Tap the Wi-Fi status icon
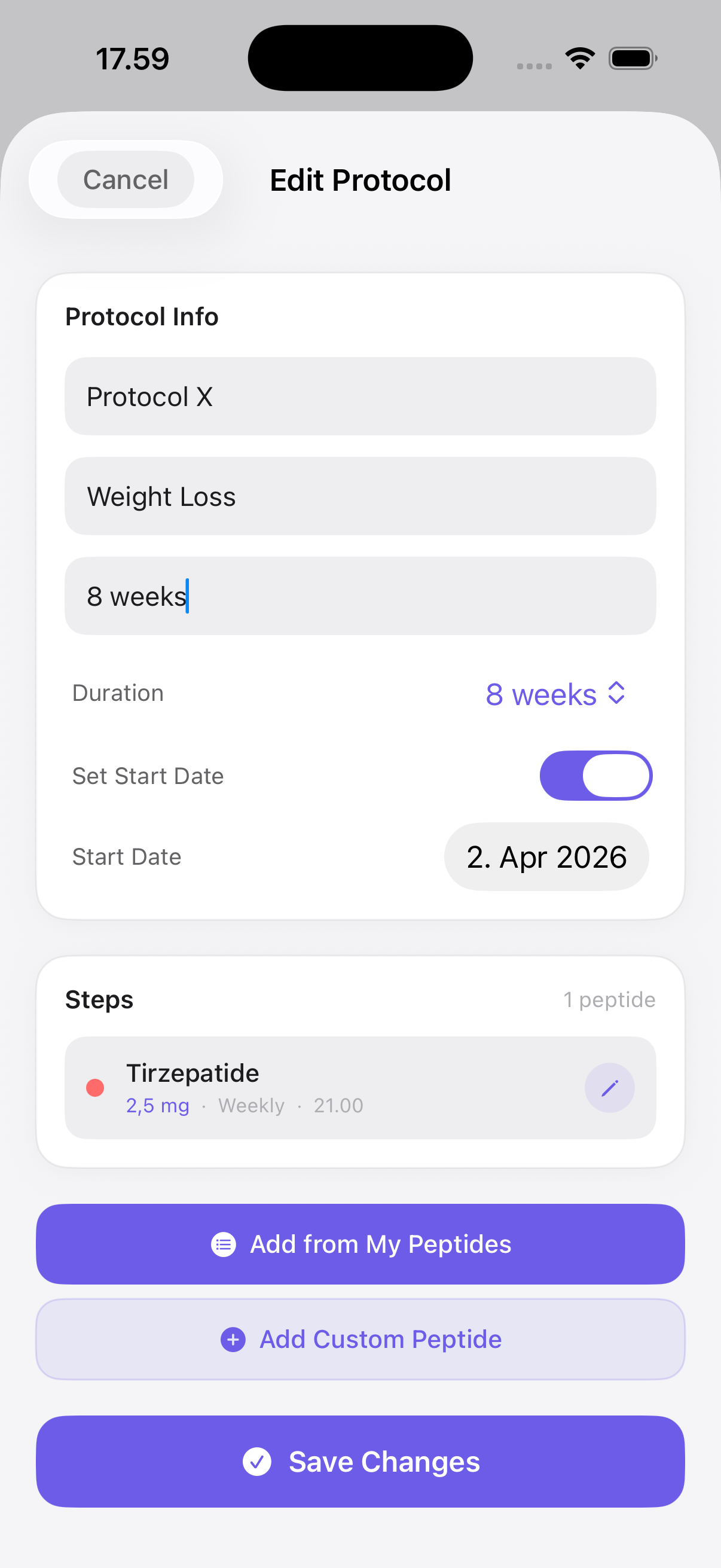The image size is (721, 1568). 580,59
